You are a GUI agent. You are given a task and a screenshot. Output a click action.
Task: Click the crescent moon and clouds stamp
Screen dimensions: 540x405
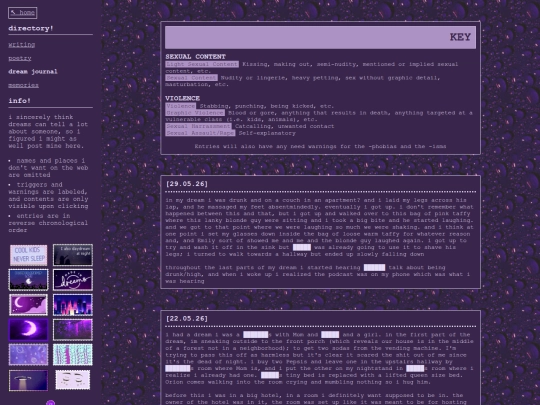point(29,305)
